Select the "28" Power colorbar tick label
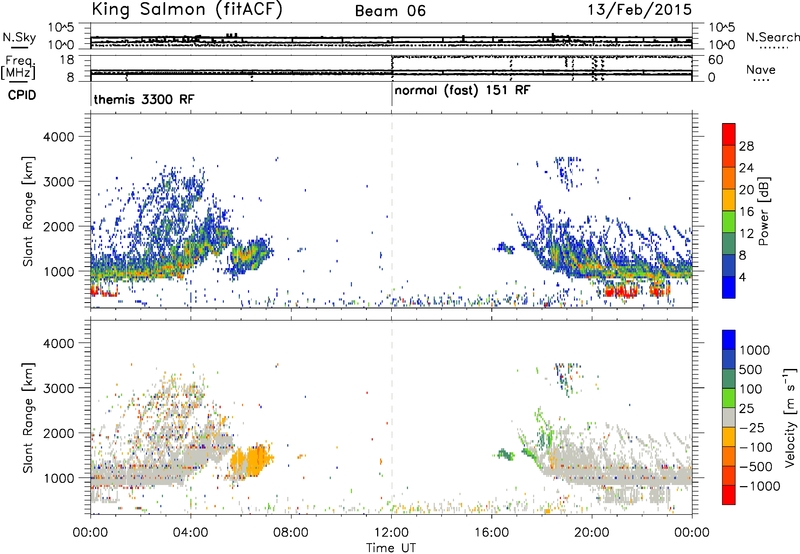Screen dimensions: 800x554 pyautogui.click(x=746, y=146)
